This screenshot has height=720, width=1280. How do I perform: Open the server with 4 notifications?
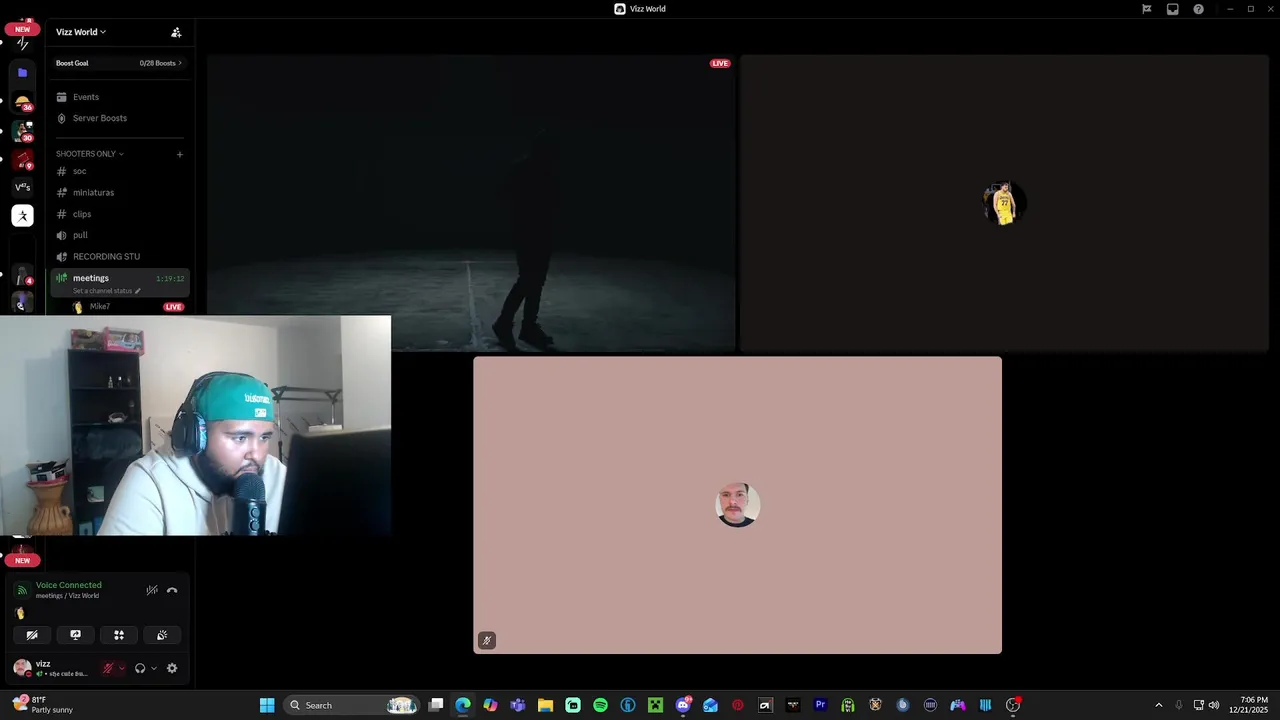22,277
